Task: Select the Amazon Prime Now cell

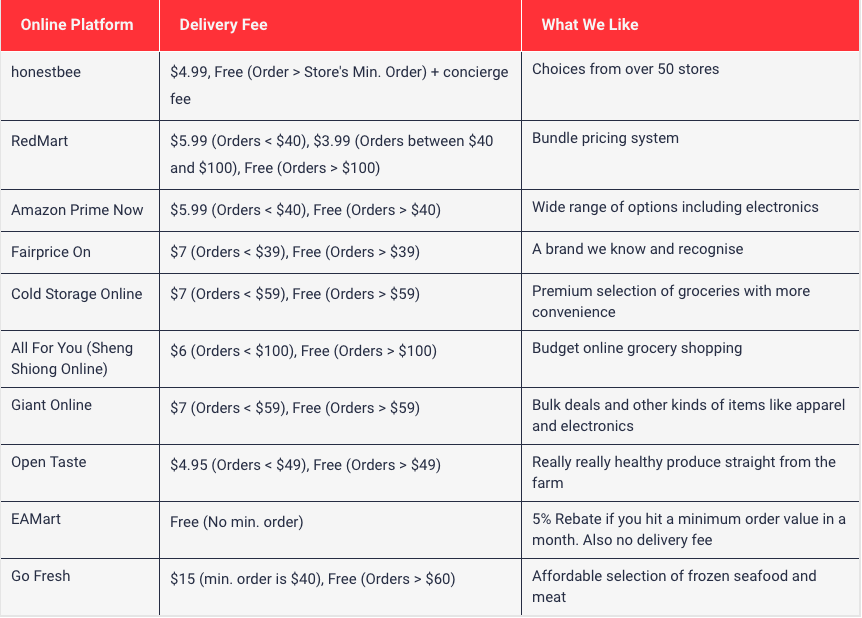Action: point(77,210)
